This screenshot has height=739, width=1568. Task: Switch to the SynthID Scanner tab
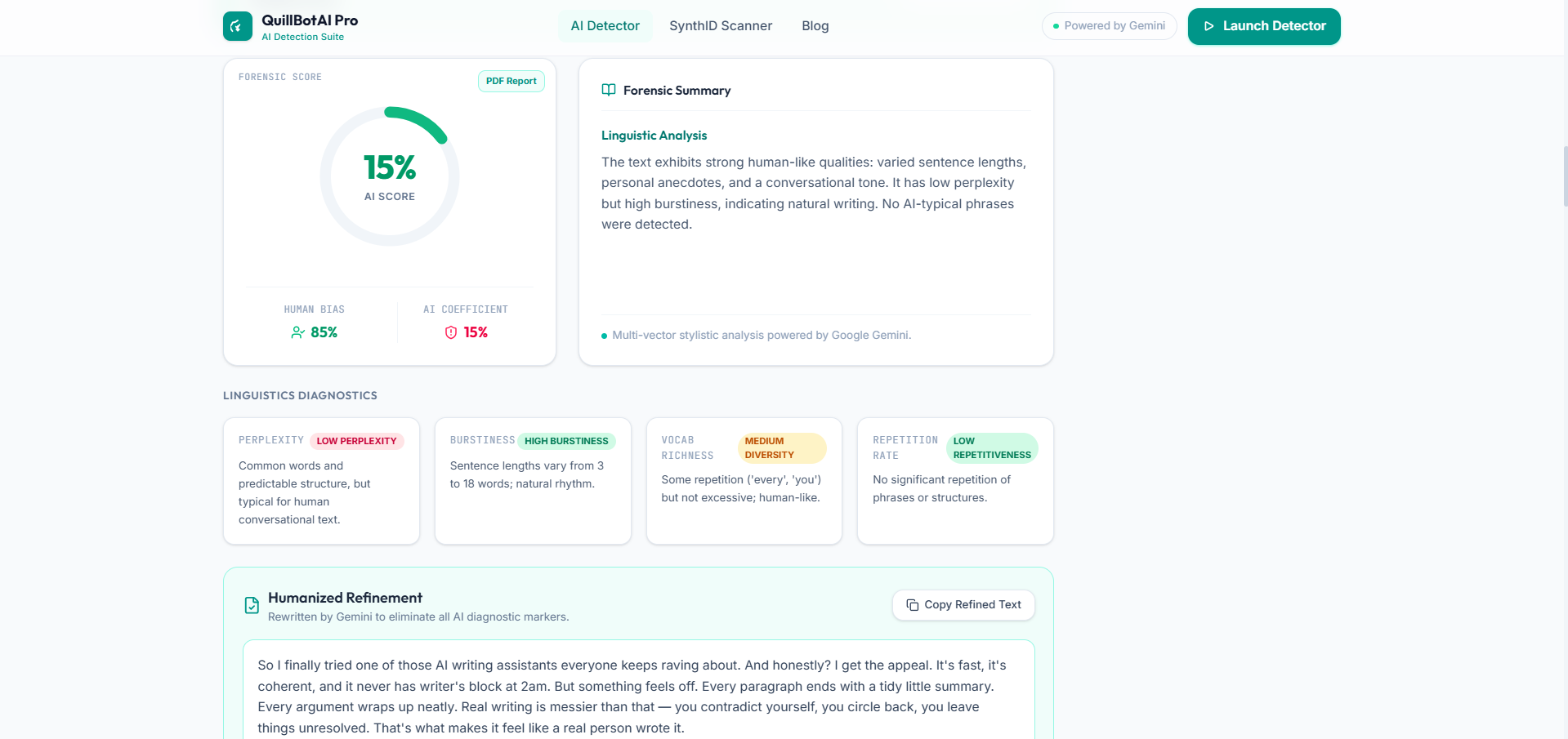point(721,26)
